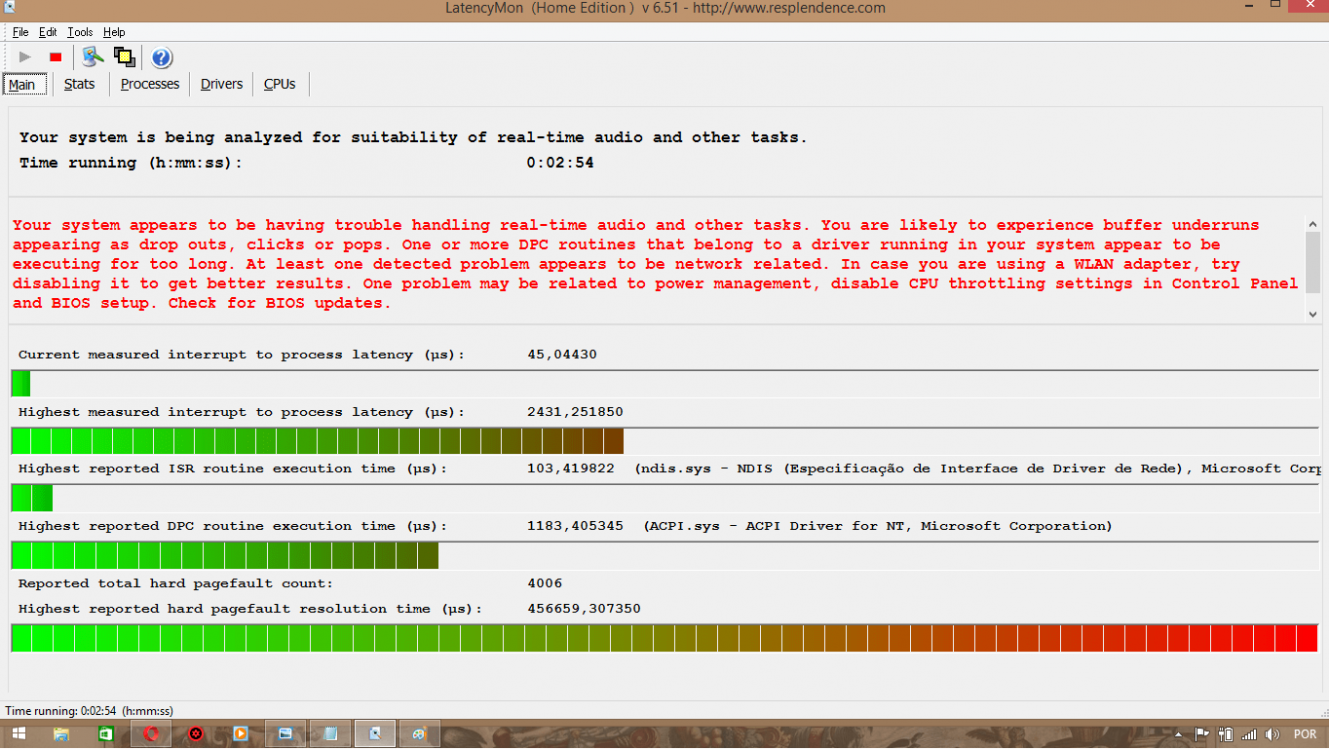Click the hard pagefault count value 4006
Screen dimensions: 1329x750
coord(545,583)
